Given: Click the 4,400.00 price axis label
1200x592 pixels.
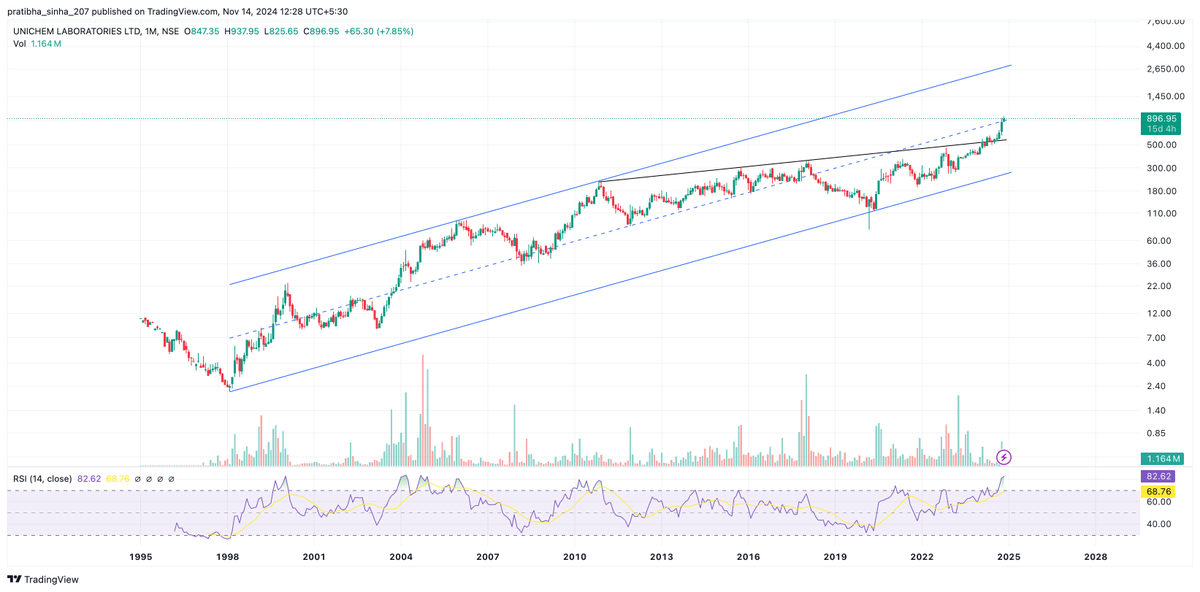Looking at the screenshot, I should [x=1167, y=46].
